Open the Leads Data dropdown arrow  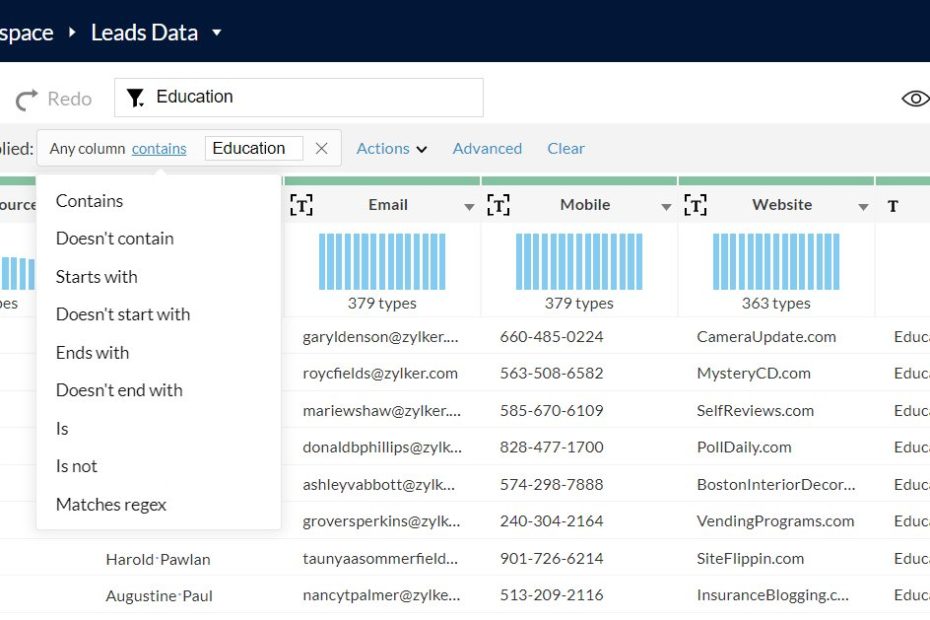pyautogui.click(x=217, y=33)
